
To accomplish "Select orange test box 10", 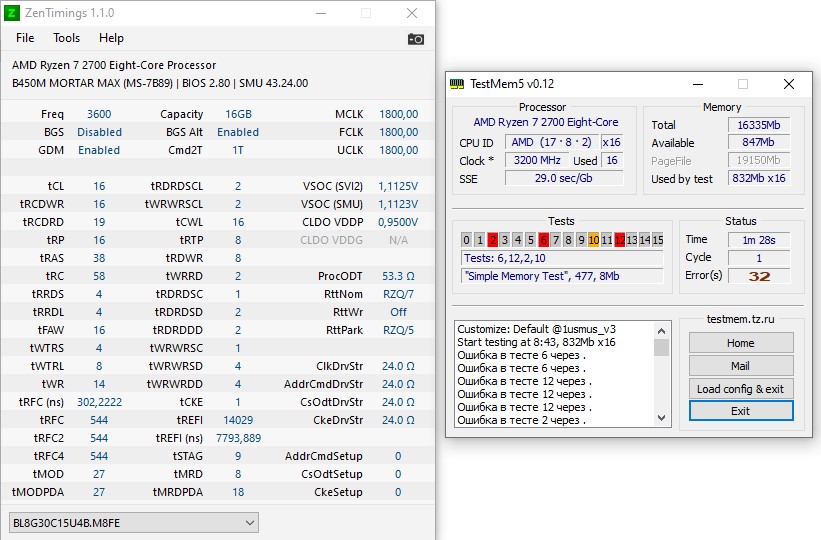I will [x=594, y=240].
